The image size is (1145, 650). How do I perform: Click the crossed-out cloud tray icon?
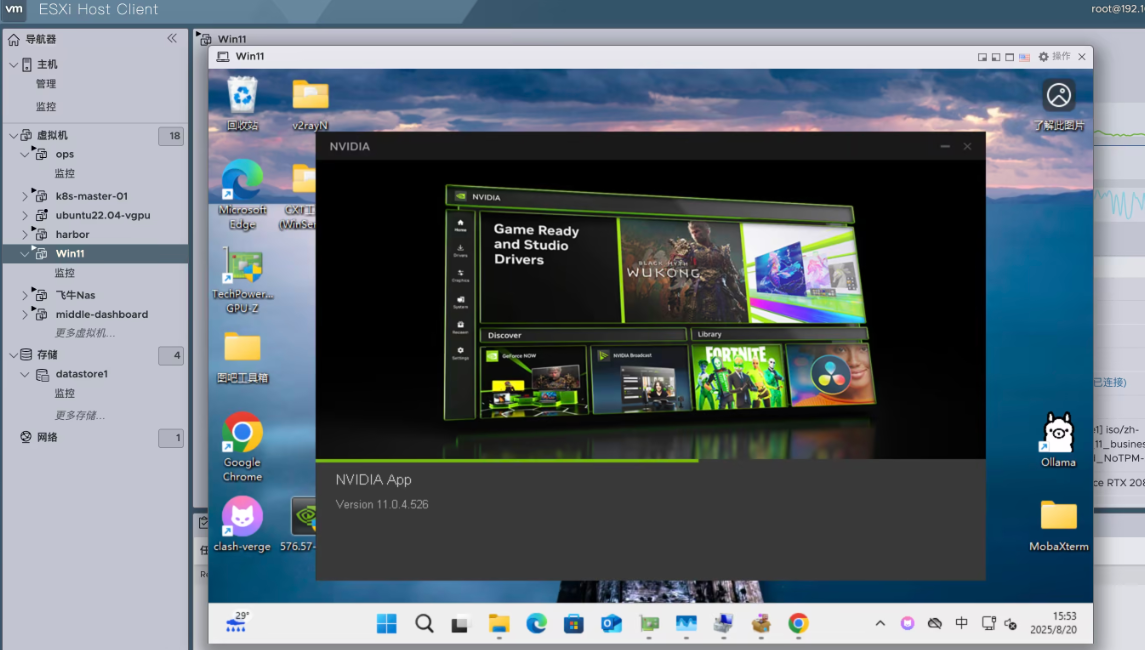pyautogui.click(x=935, y=623)
